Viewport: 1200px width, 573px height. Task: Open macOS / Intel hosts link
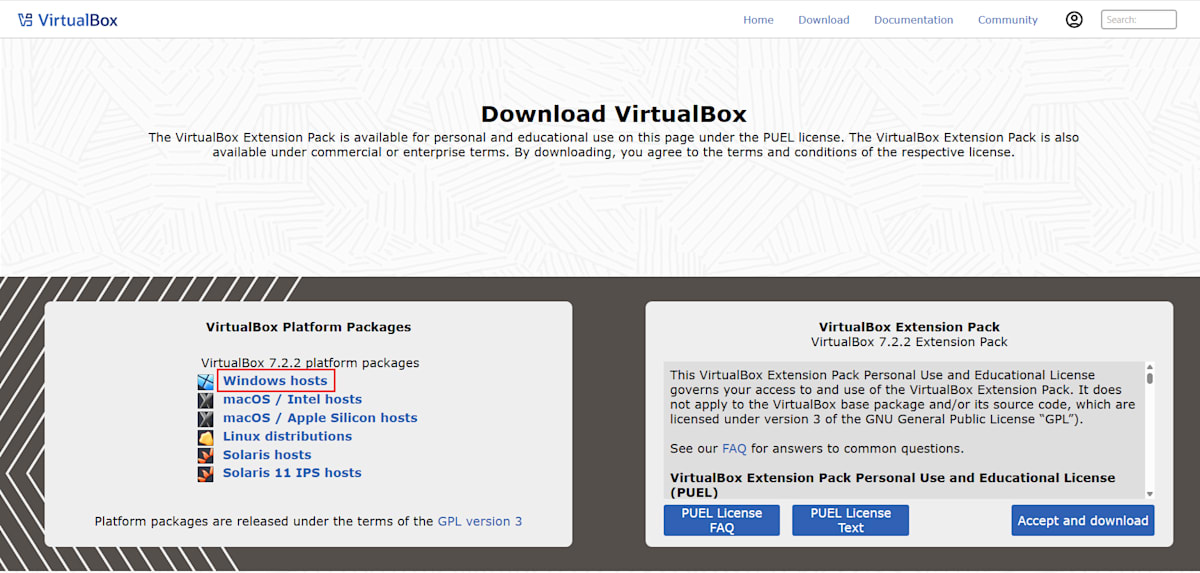coord(292,400)
